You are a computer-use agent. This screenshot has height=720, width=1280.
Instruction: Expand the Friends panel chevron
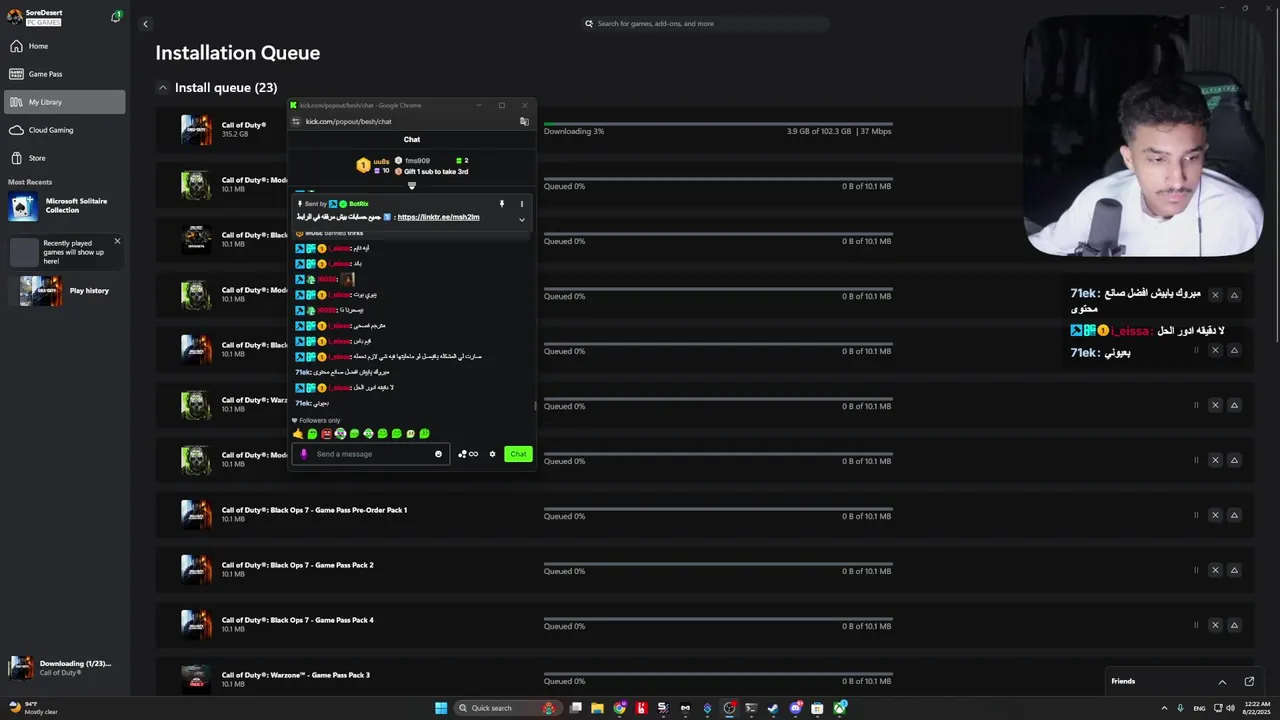(1222, 682)
